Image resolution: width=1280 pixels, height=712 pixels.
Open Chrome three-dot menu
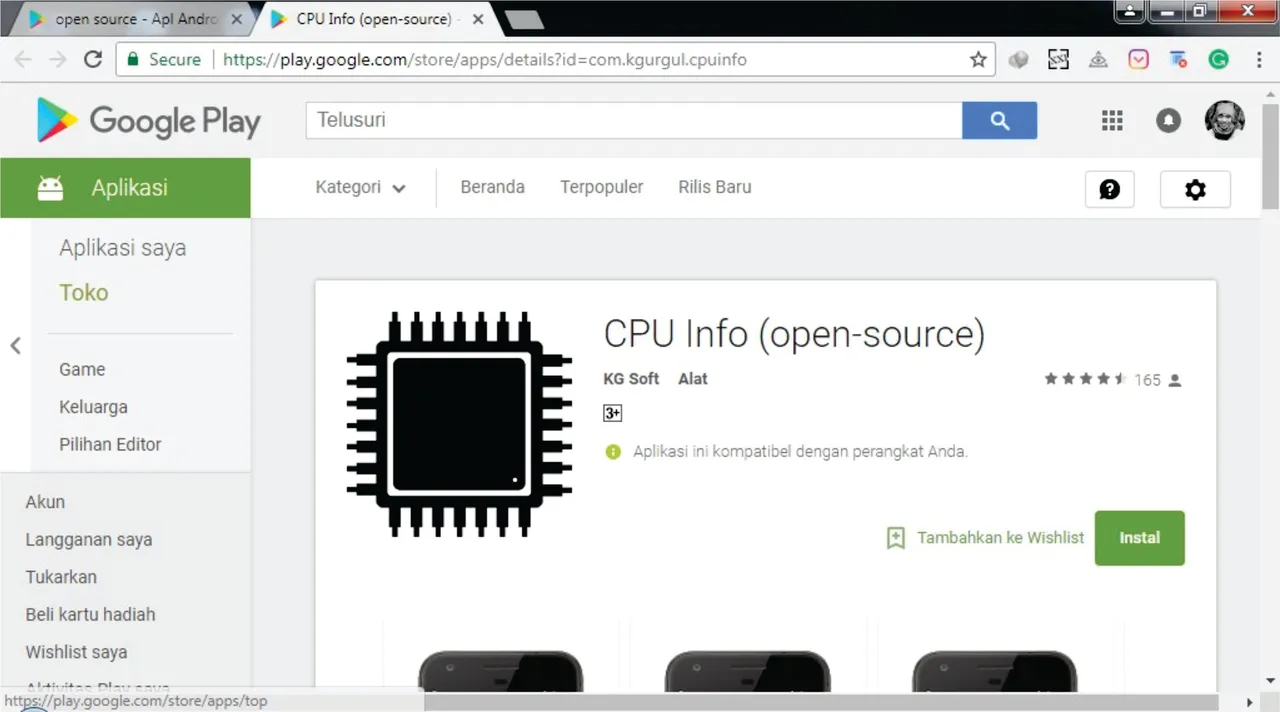1258,60
